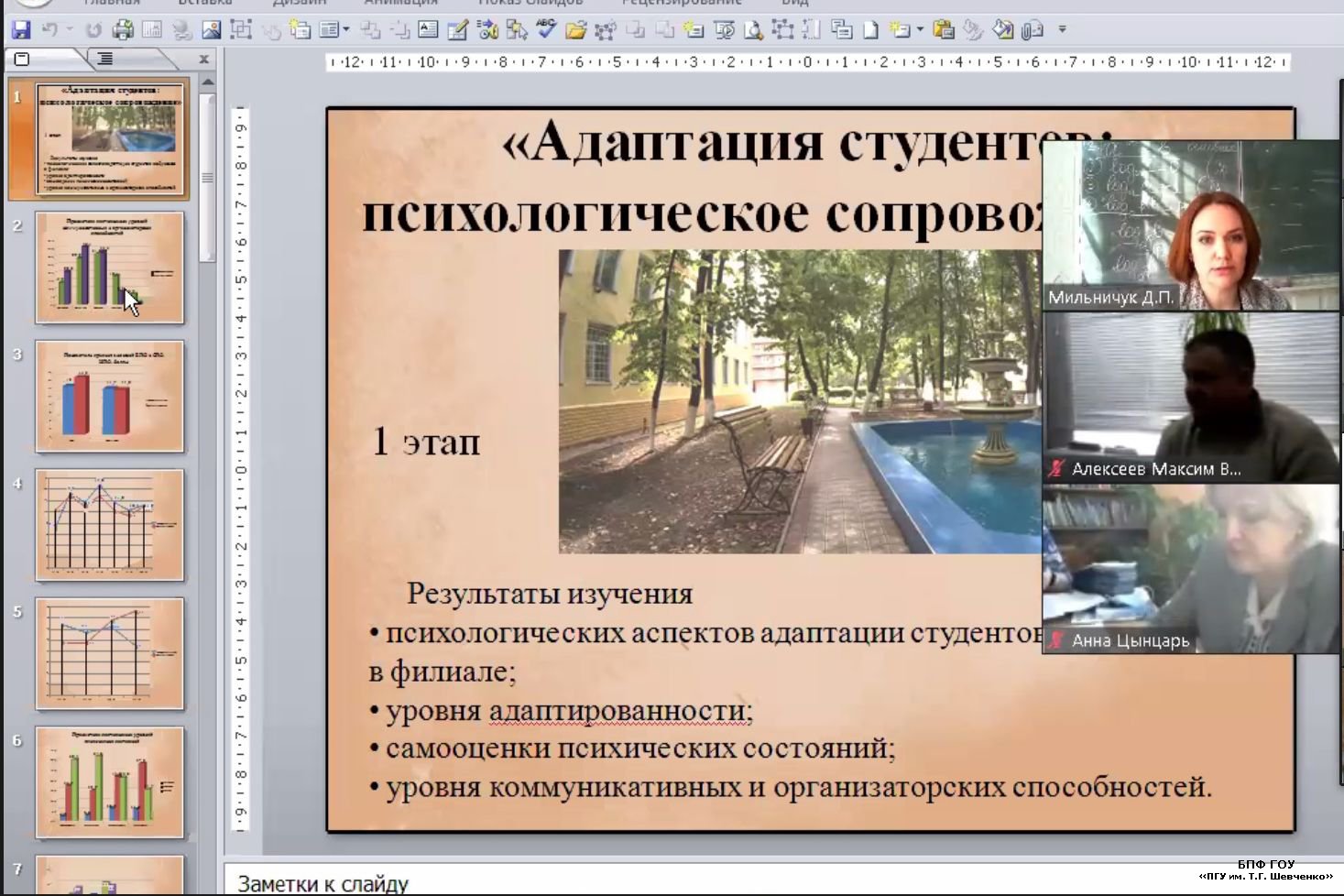Select the courtyard fountain photo on slide
This screenshot has height=896, width=1344.
click(x=801, y=401)
